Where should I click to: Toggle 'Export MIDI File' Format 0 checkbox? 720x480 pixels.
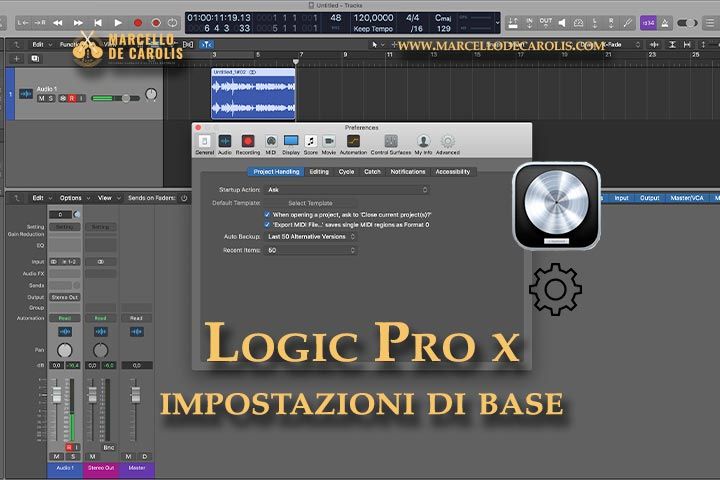click(267, 225)
